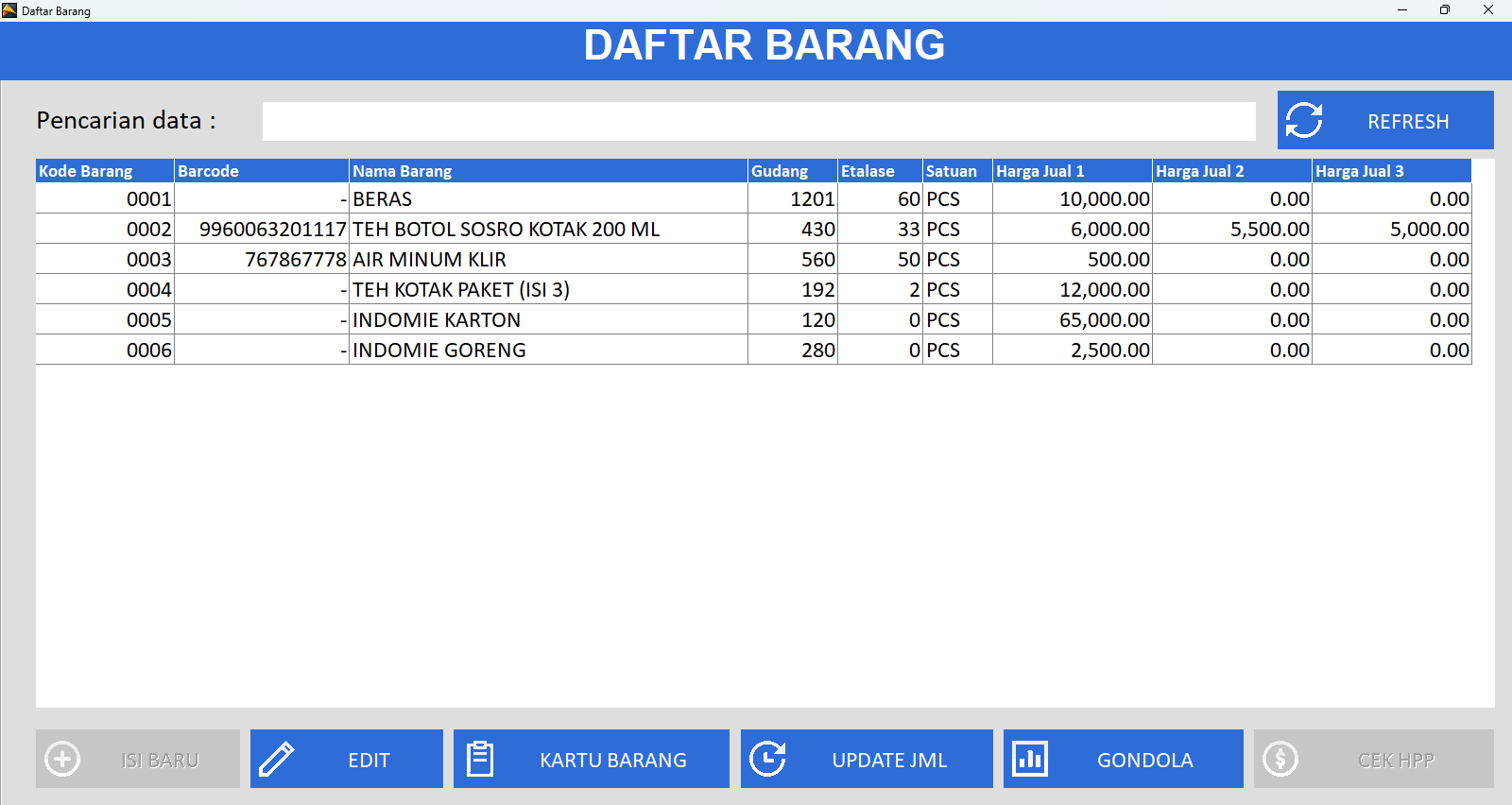1512x805 pixels.
Task: Click the bar chart Gondola icon
Action: (x=1030, y=759)
